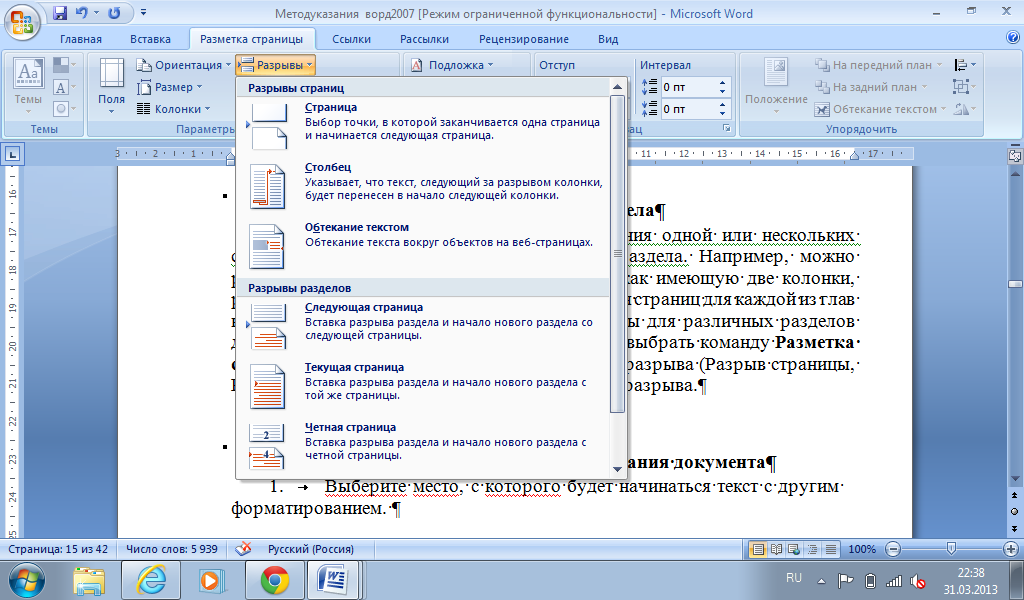The image size is (1024, 600).
Task: Zoom out with minus button
Action: point(894,549)
